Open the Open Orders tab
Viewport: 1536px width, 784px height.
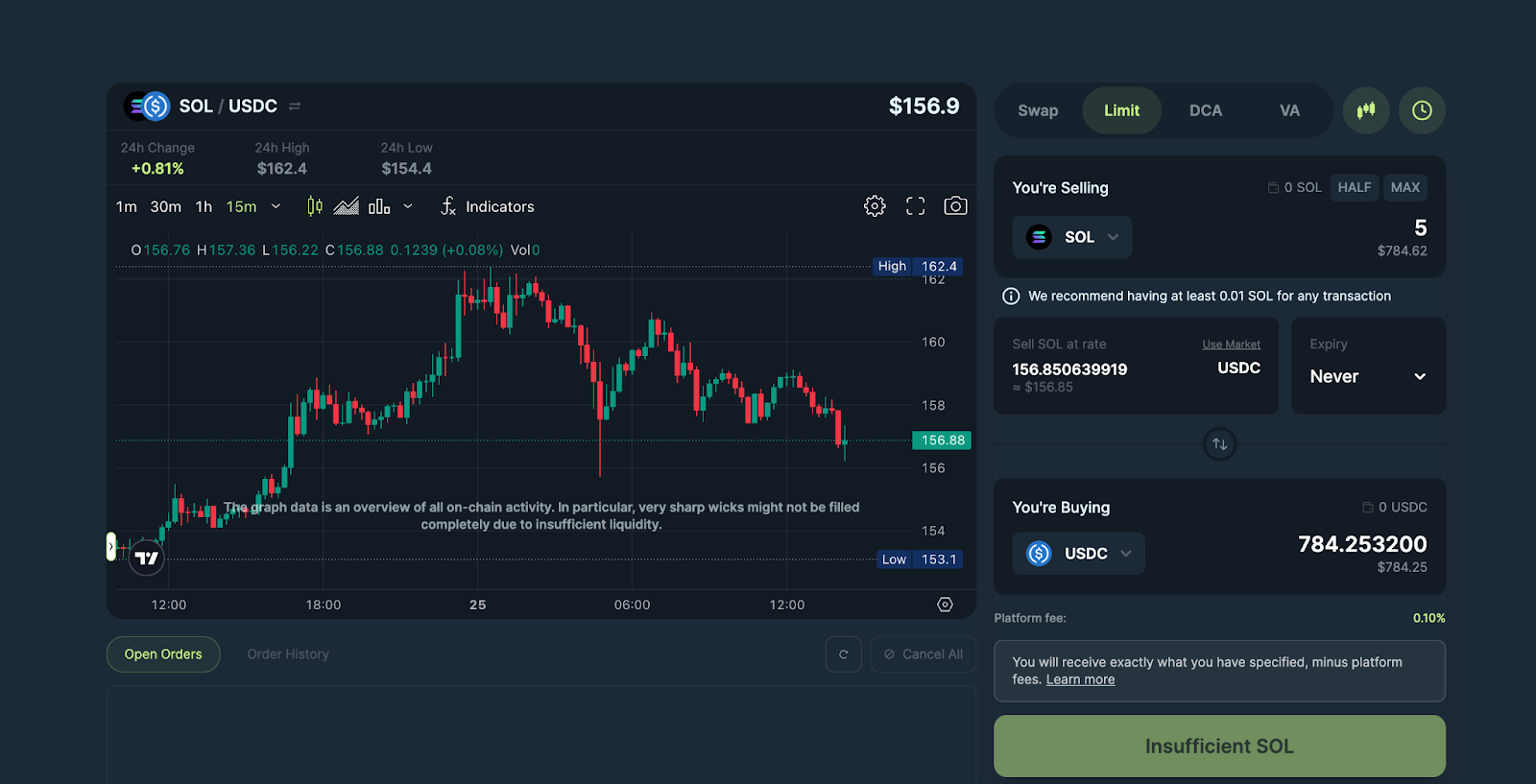point(163,654)
